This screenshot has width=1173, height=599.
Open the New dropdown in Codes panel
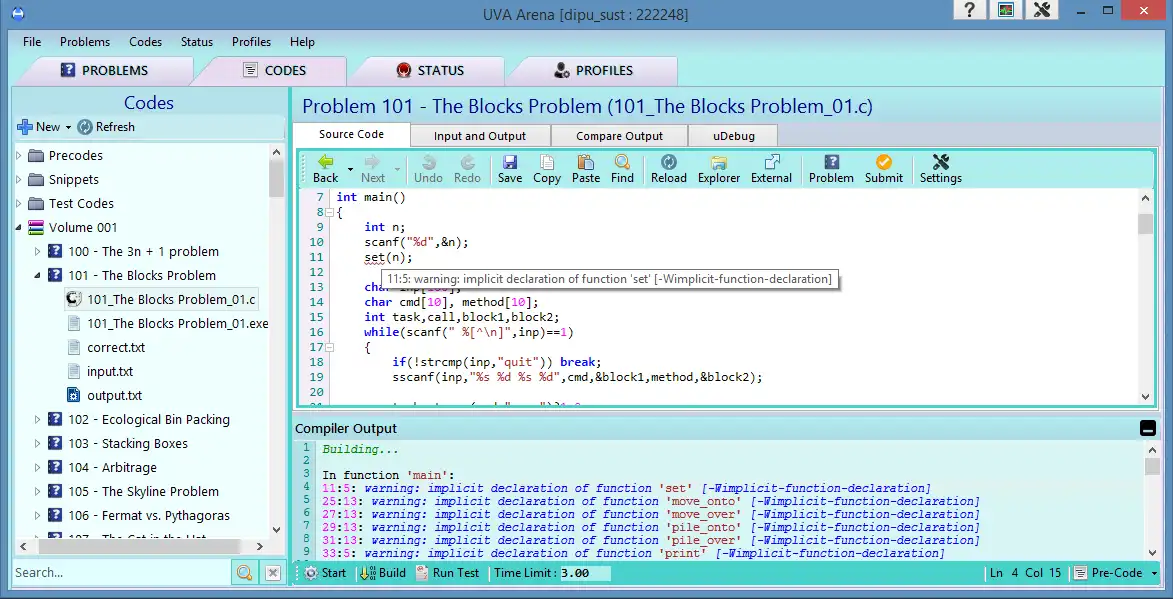68,127
